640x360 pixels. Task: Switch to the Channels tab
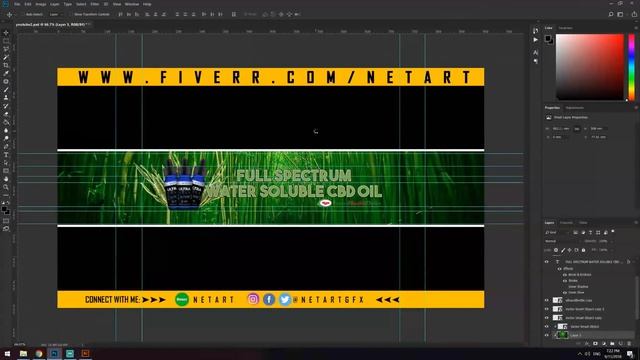[566, 223]
